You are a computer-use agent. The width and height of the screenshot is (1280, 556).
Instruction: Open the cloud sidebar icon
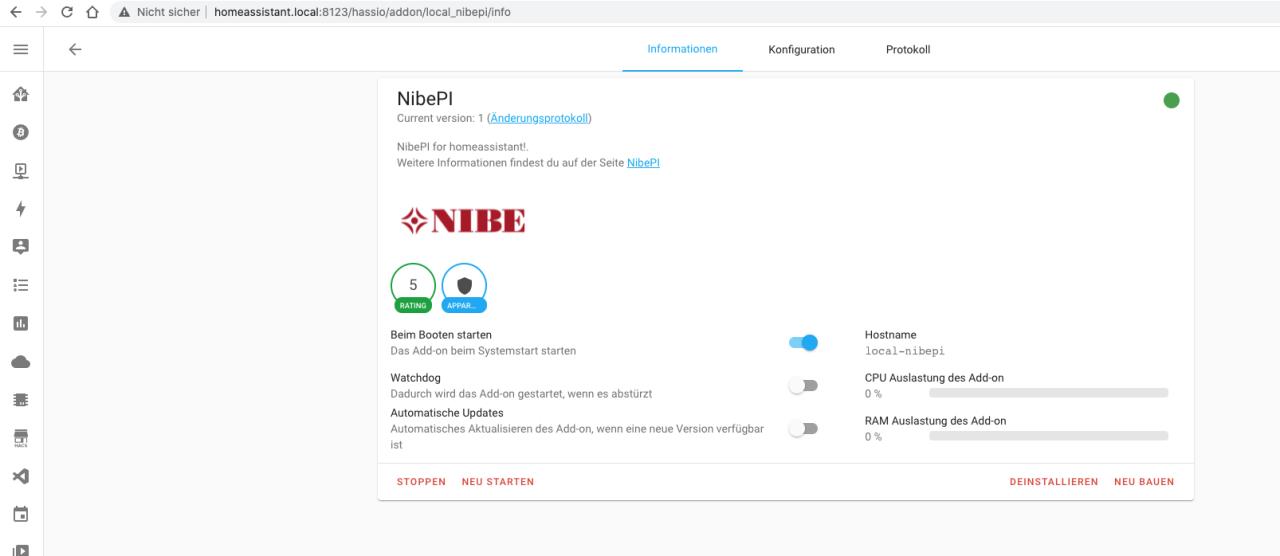20,361
